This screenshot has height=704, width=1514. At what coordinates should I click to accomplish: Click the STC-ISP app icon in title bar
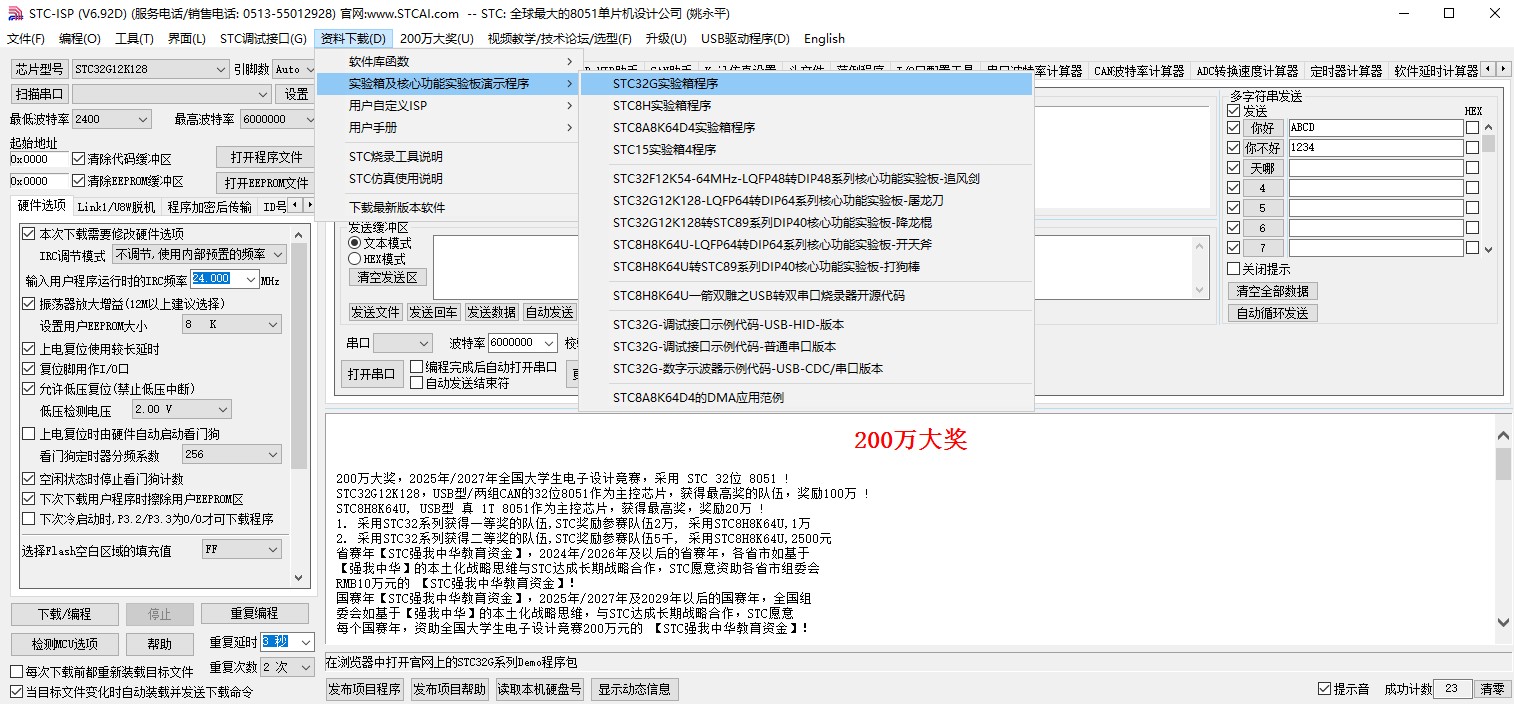(x=15, y=13)
